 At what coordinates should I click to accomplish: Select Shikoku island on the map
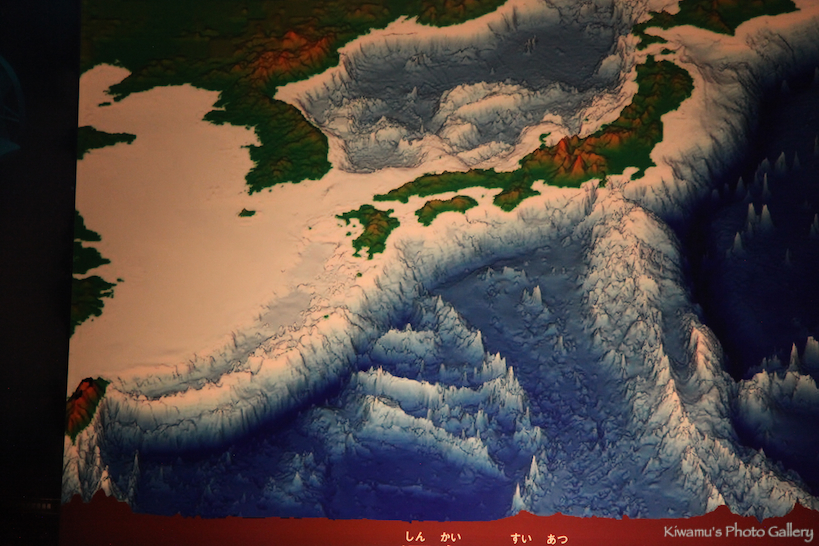pyautogui.click(x=446, y=207)
